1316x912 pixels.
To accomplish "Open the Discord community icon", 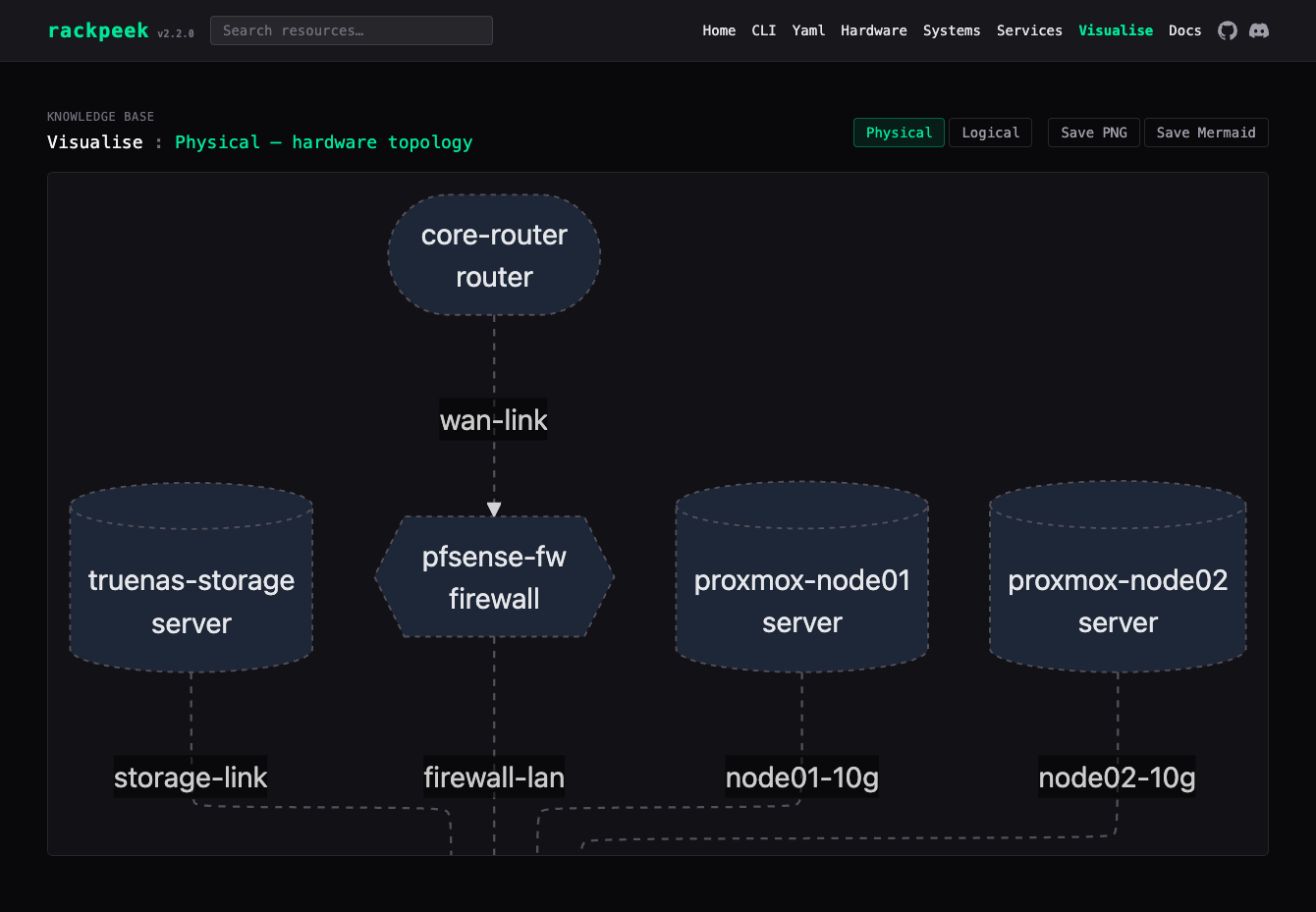I will (x=1259, y=30).
